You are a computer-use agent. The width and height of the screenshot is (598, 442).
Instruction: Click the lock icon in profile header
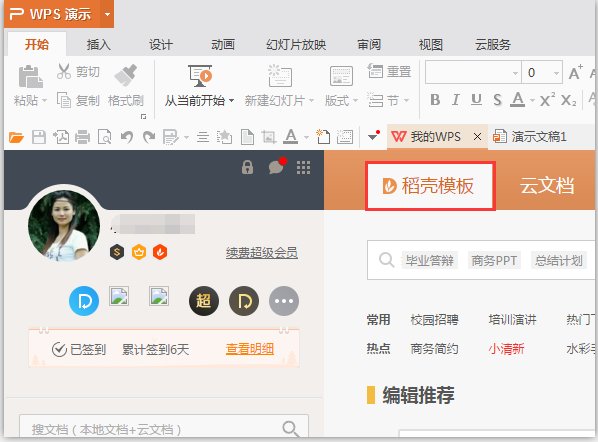pos(247,167)
